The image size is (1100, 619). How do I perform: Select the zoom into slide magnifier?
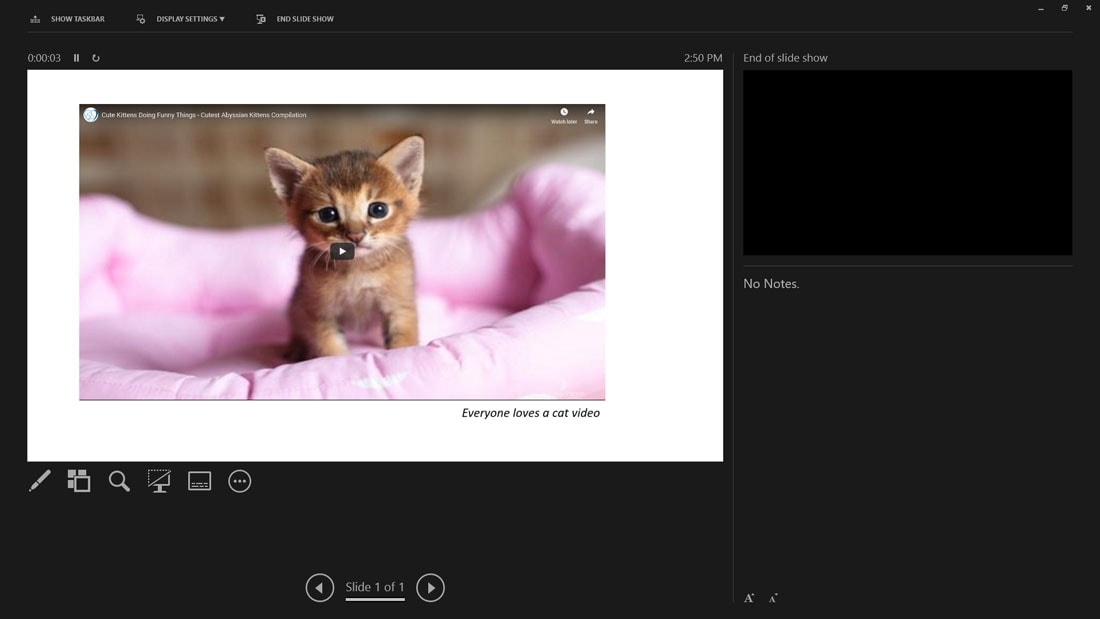(119, 481)
